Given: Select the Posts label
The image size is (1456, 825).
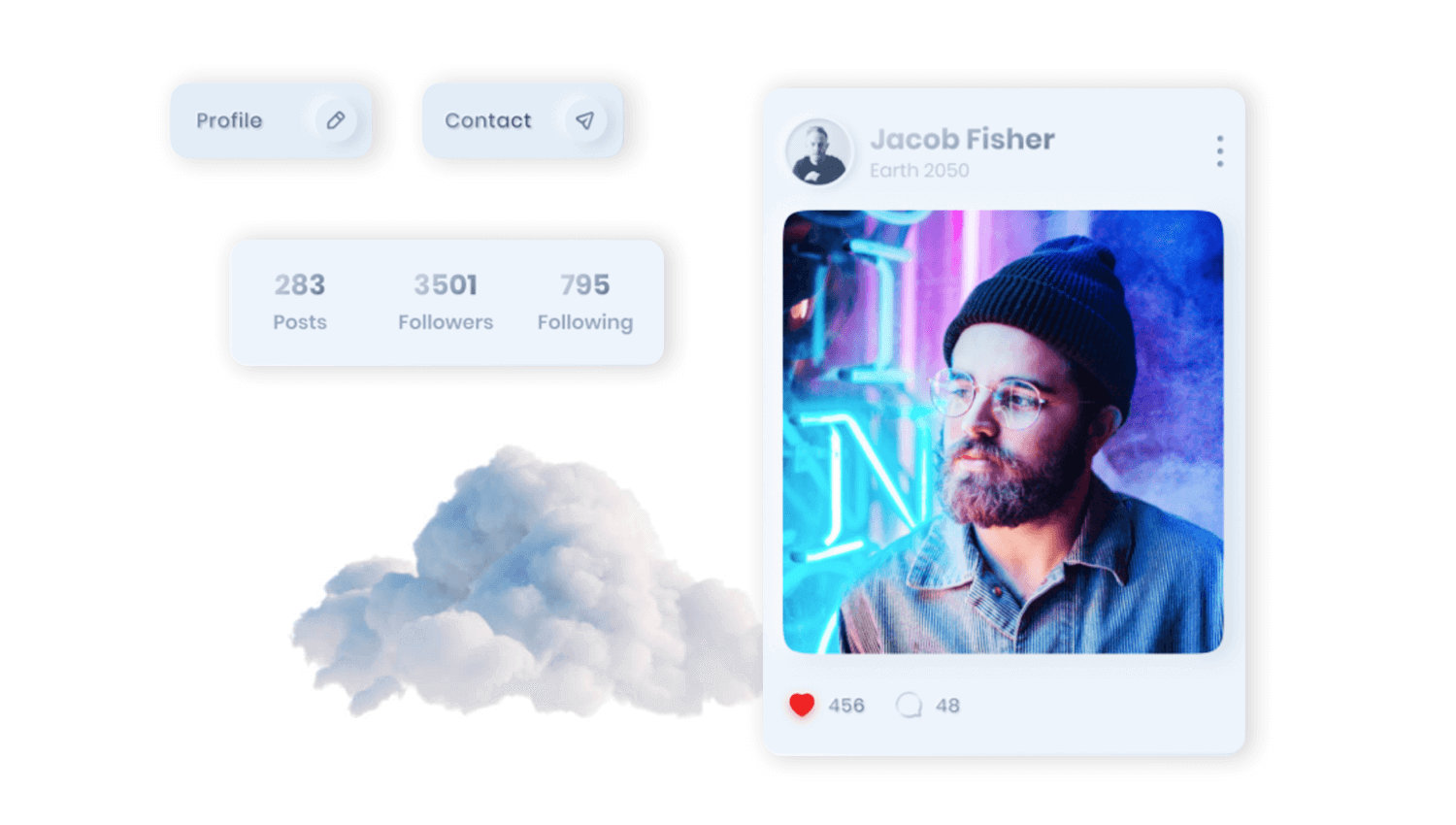Looking at the screenshot, I should 299,322.
